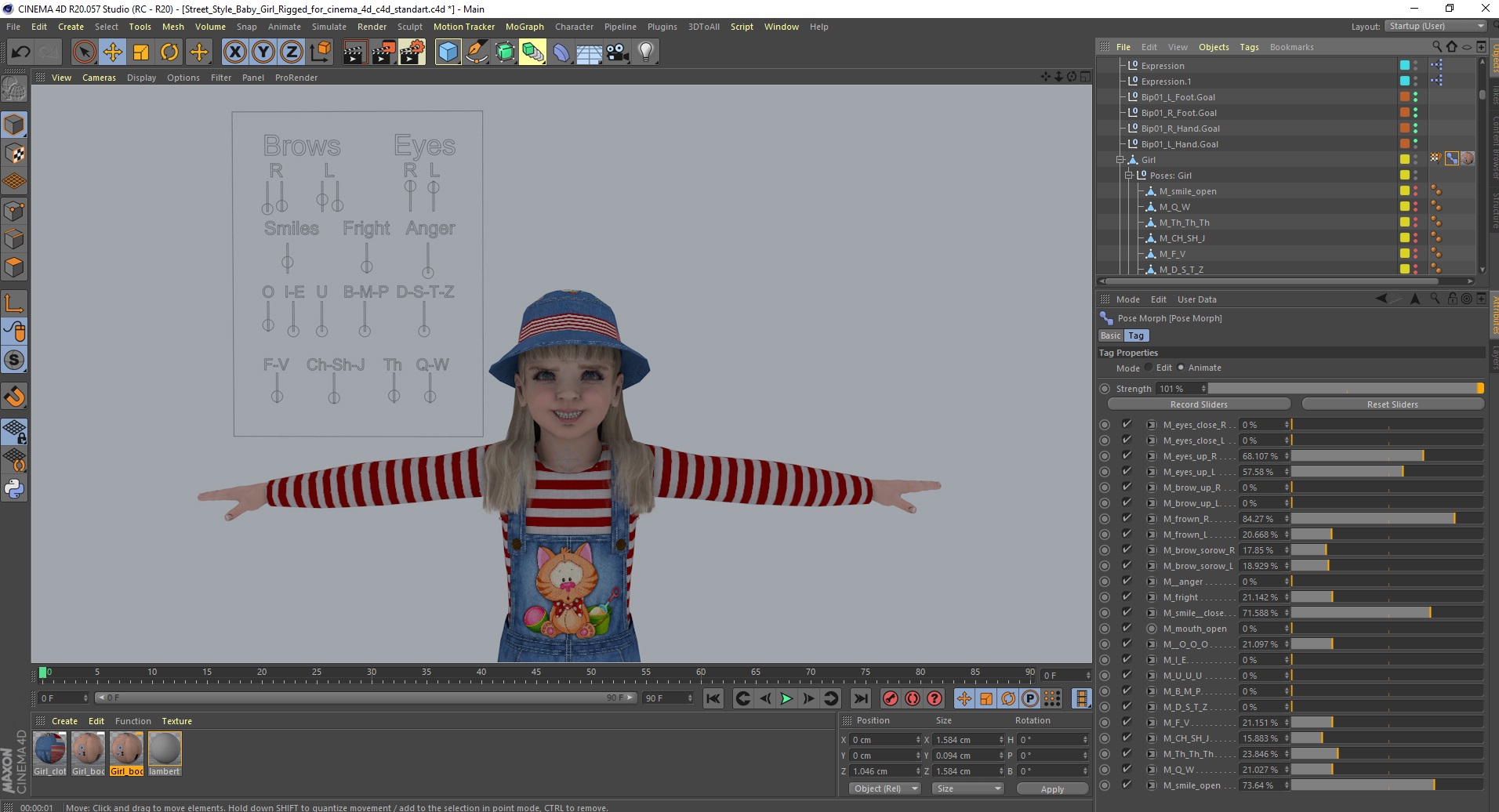1499x812 pixels.
Task: Uncheck M_frown_R checkbox
Action: (1127, 518)
